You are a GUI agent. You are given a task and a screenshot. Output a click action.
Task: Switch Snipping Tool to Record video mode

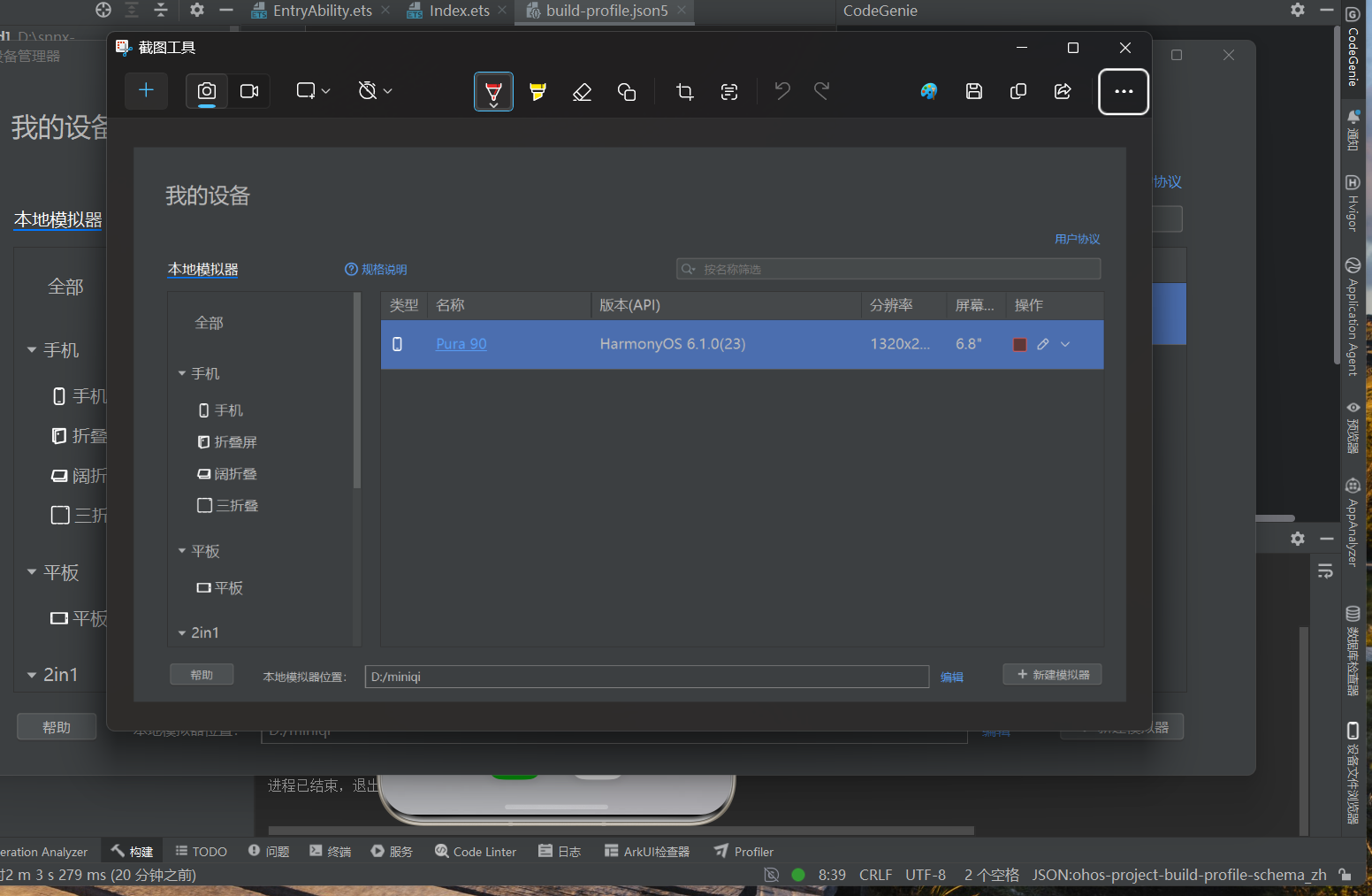click(249, 91)
